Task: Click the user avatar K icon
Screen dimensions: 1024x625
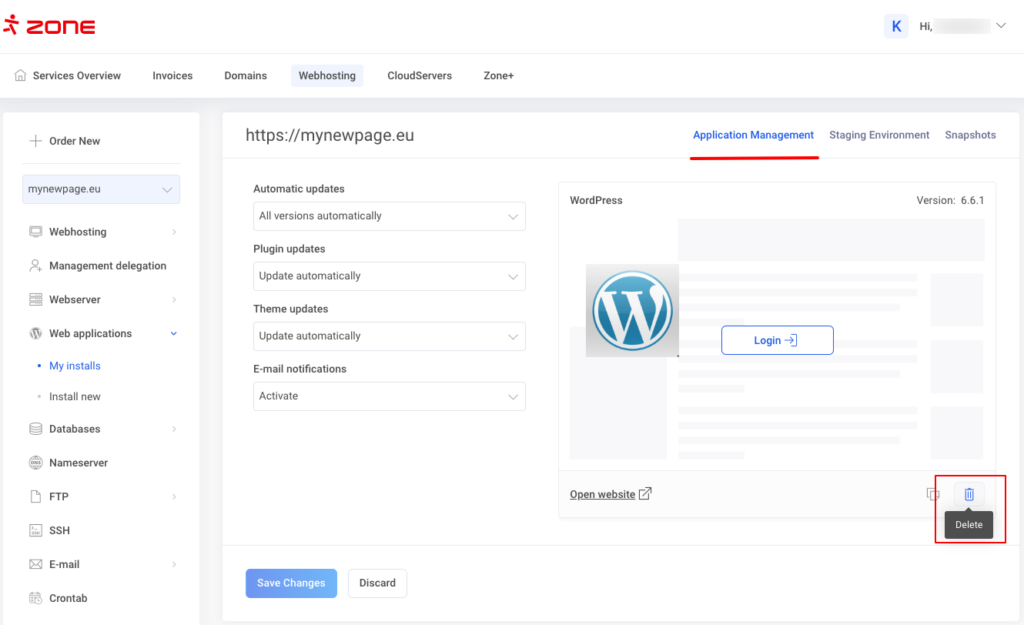Action: point(896,26)
